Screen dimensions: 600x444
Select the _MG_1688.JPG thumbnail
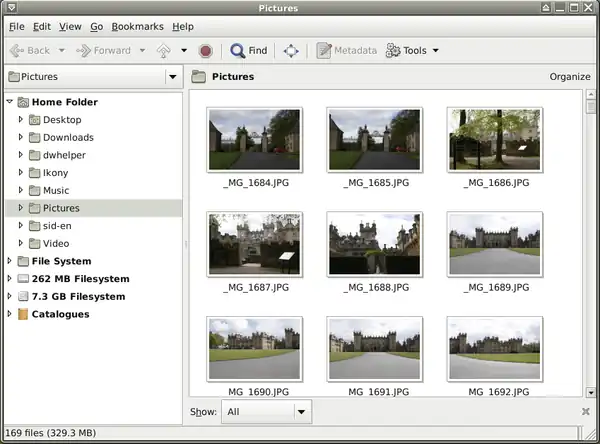(x=374, y=244)
